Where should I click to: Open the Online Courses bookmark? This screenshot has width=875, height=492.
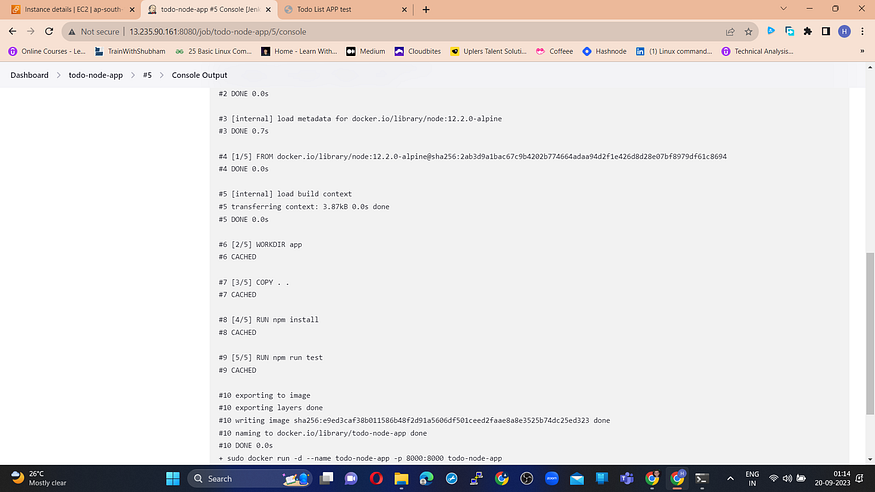click(47, 51)
